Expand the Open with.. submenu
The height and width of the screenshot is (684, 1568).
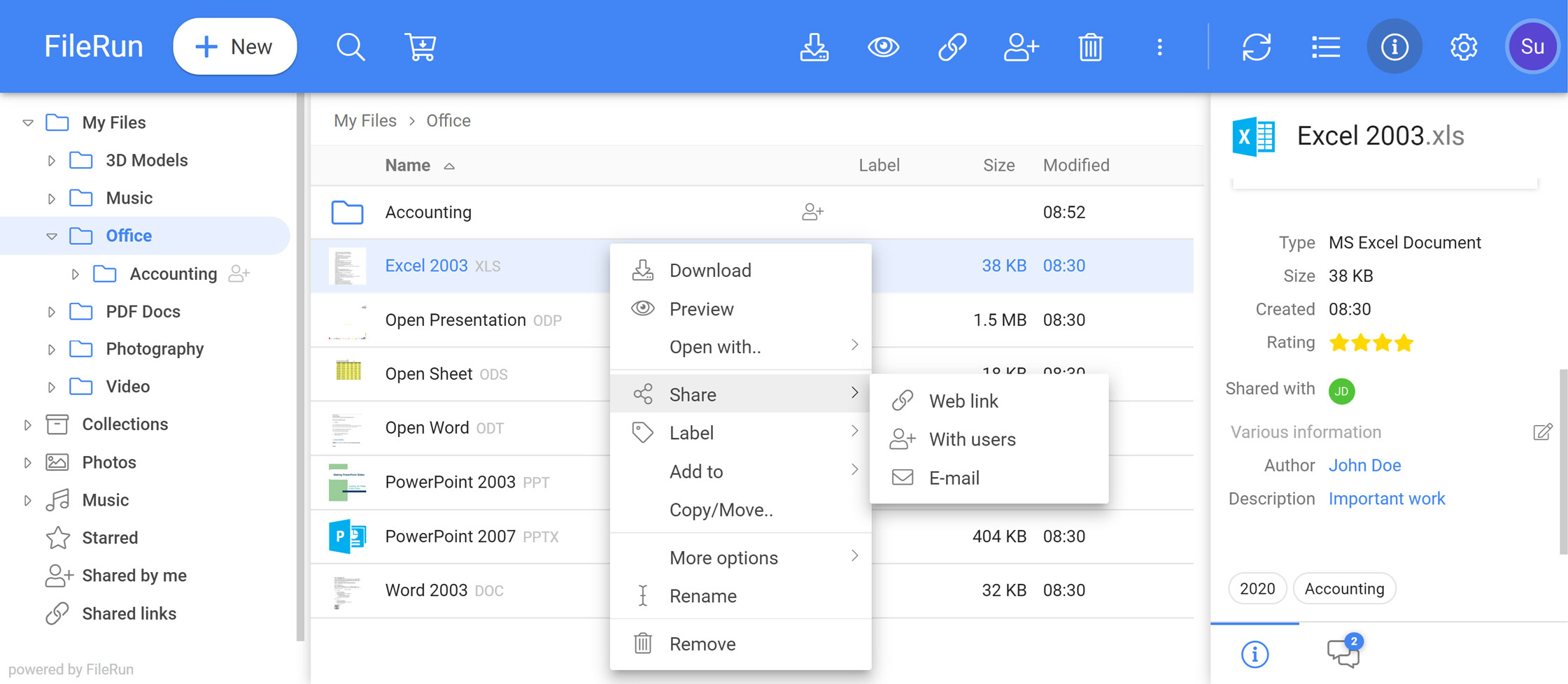716,346
